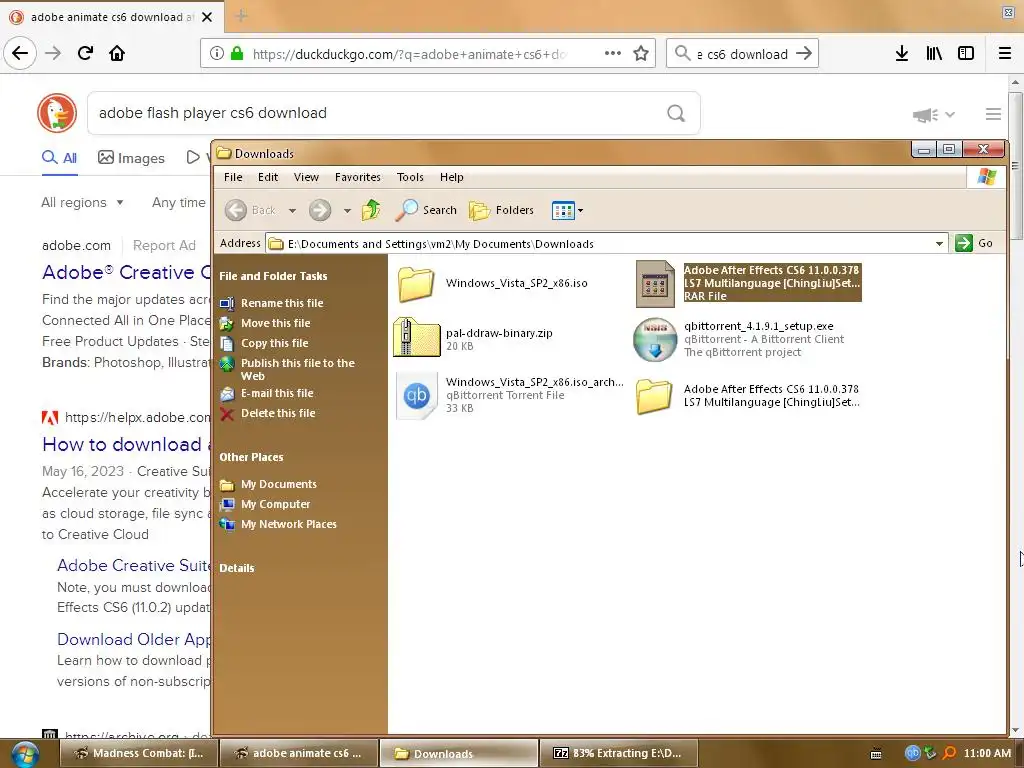
Task: Go back in the Firefox browser
Action: [x=20, y=53]
